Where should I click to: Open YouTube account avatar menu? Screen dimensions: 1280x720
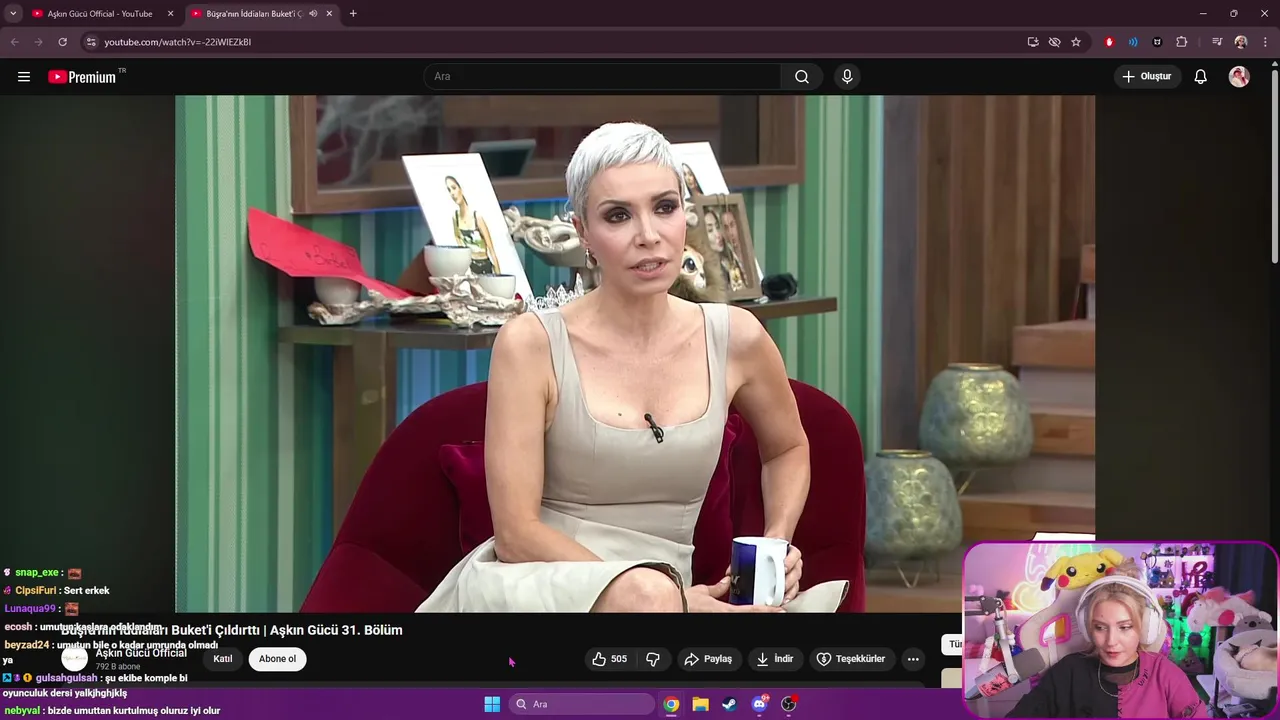1239,77
